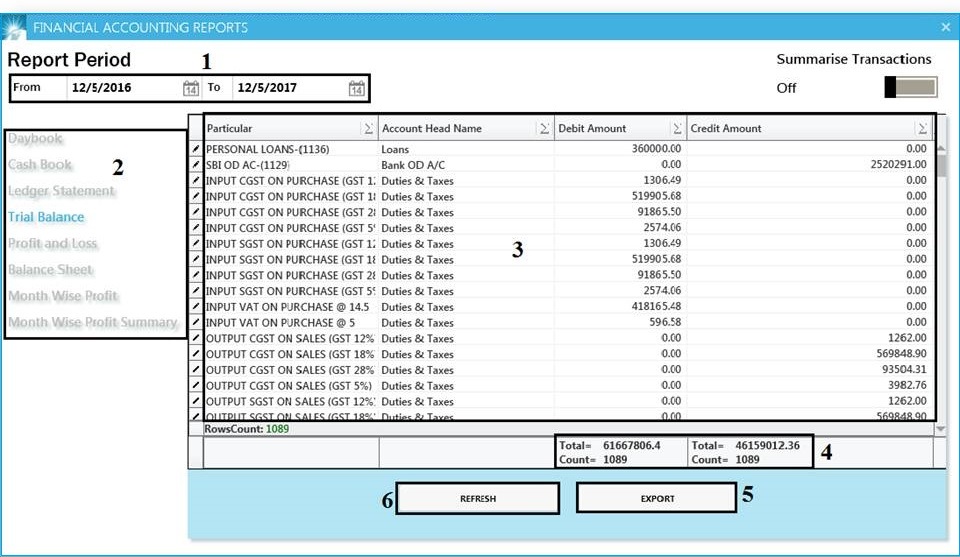
Task: Open the Profit and Loss report
Action: (53, 244)
